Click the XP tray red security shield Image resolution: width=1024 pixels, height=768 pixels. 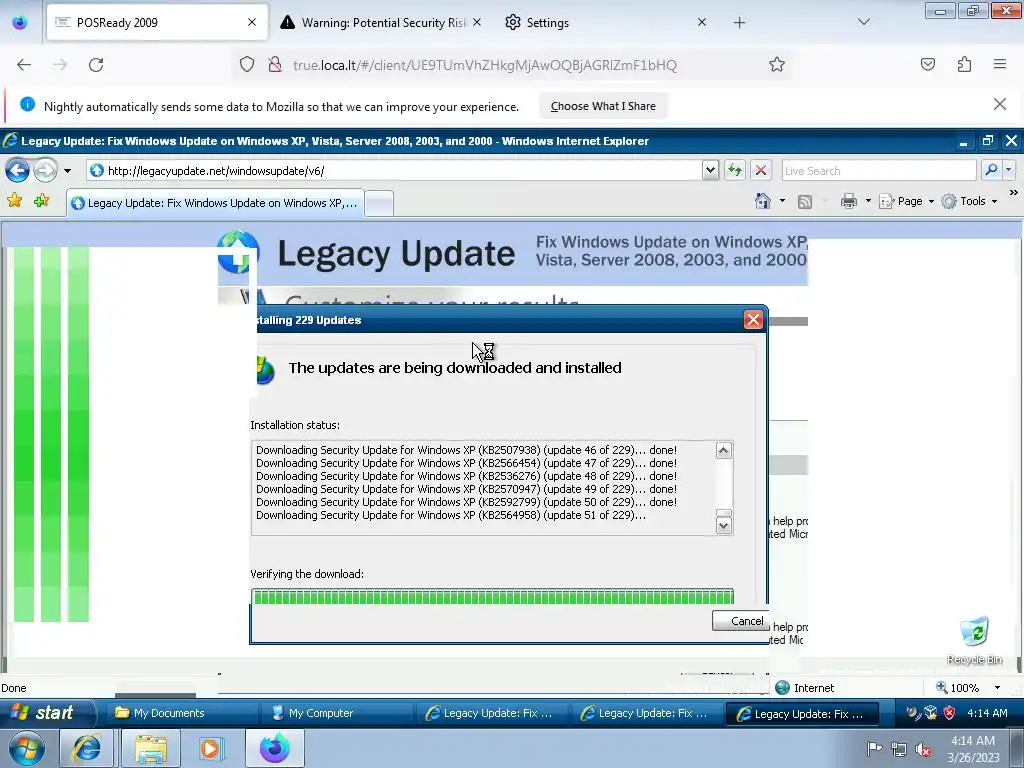[949, 713]
